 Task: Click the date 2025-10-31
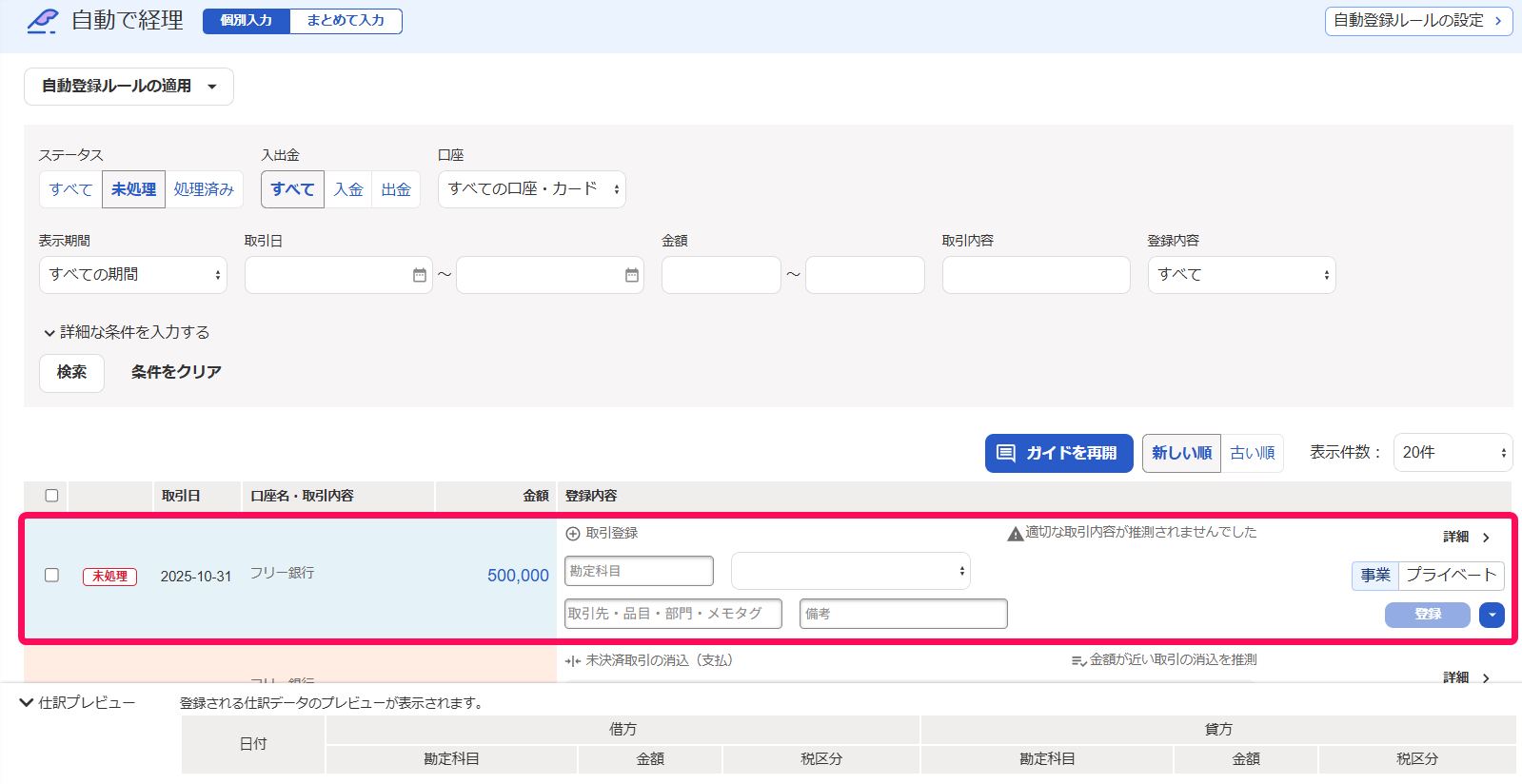point(195,577)
